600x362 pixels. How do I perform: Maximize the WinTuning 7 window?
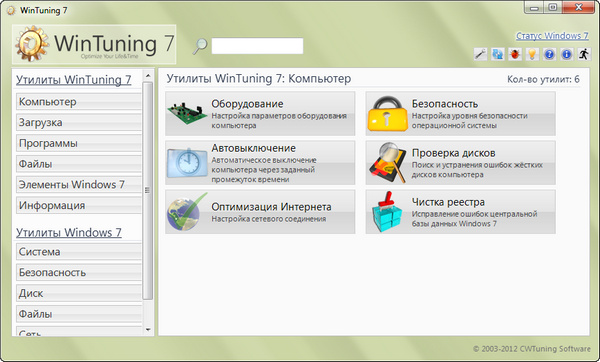(x=553, y=8)
